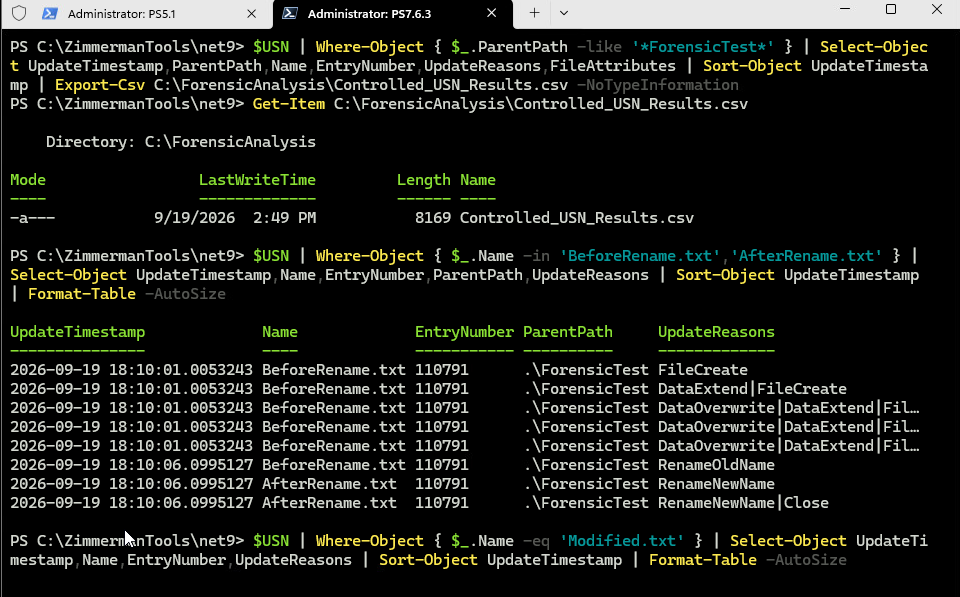Viewport: 960px width, 597px height.
Task: Click the RenameOldName update reason
Action: (716, 465)
